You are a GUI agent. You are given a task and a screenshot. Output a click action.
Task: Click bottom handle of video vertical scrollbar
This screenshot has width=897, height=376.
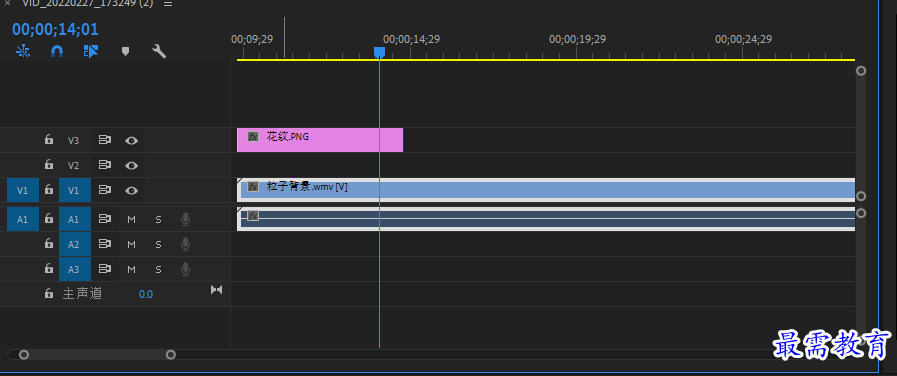[x=860, y=196]
